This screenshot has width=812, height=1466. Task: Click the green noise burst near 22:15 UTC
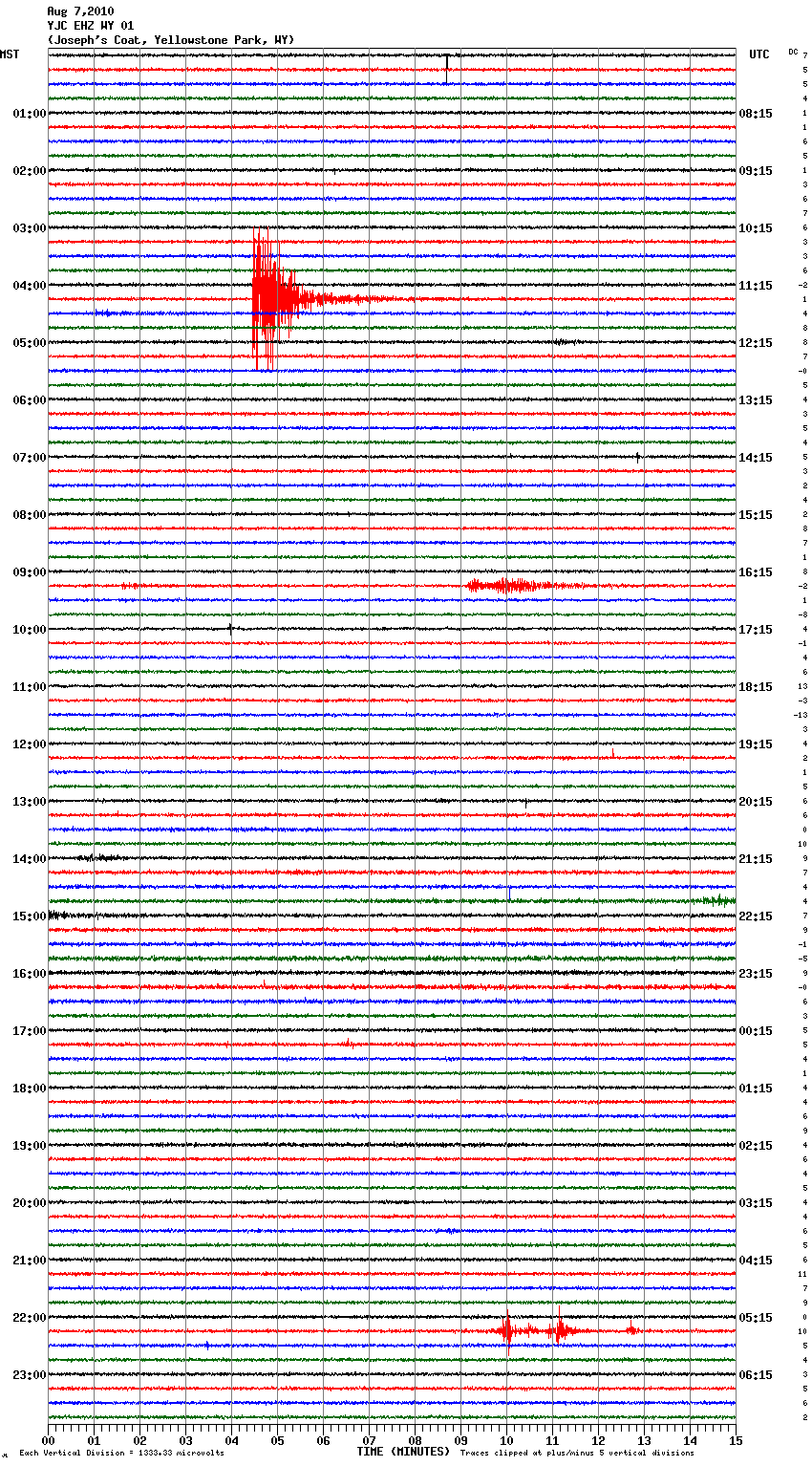pyautogui.click(x=718, y=900)
